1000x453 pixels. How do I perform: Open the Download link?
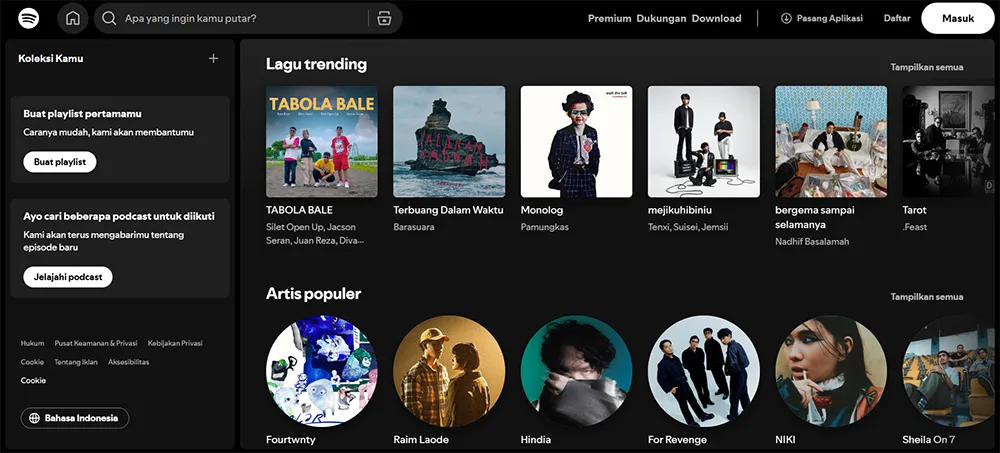coord(716,19)
